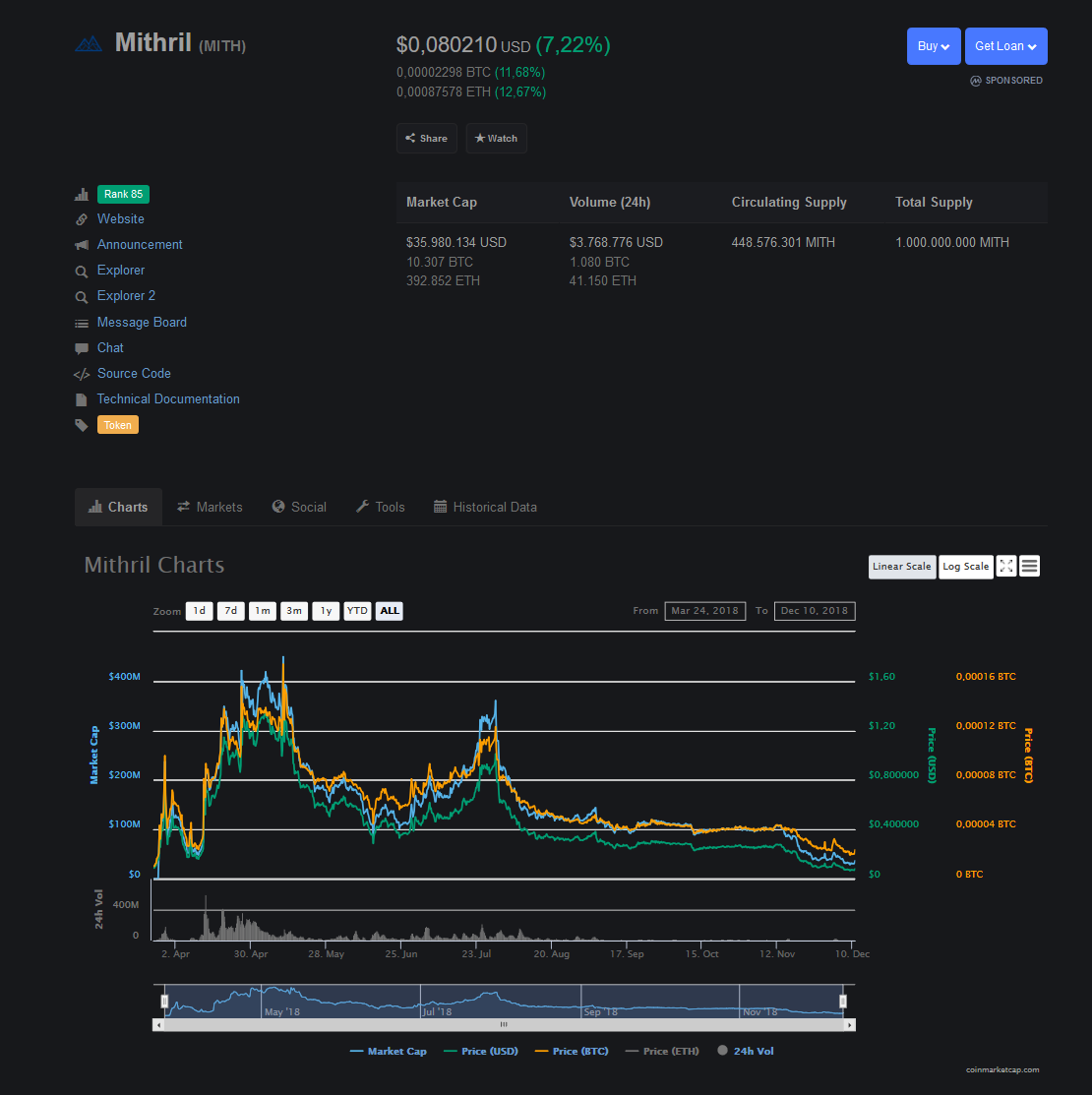This screenshot has width=1092, height=1095.
Task: Set chart zoom to 7d
Action: tap(231, 611)
